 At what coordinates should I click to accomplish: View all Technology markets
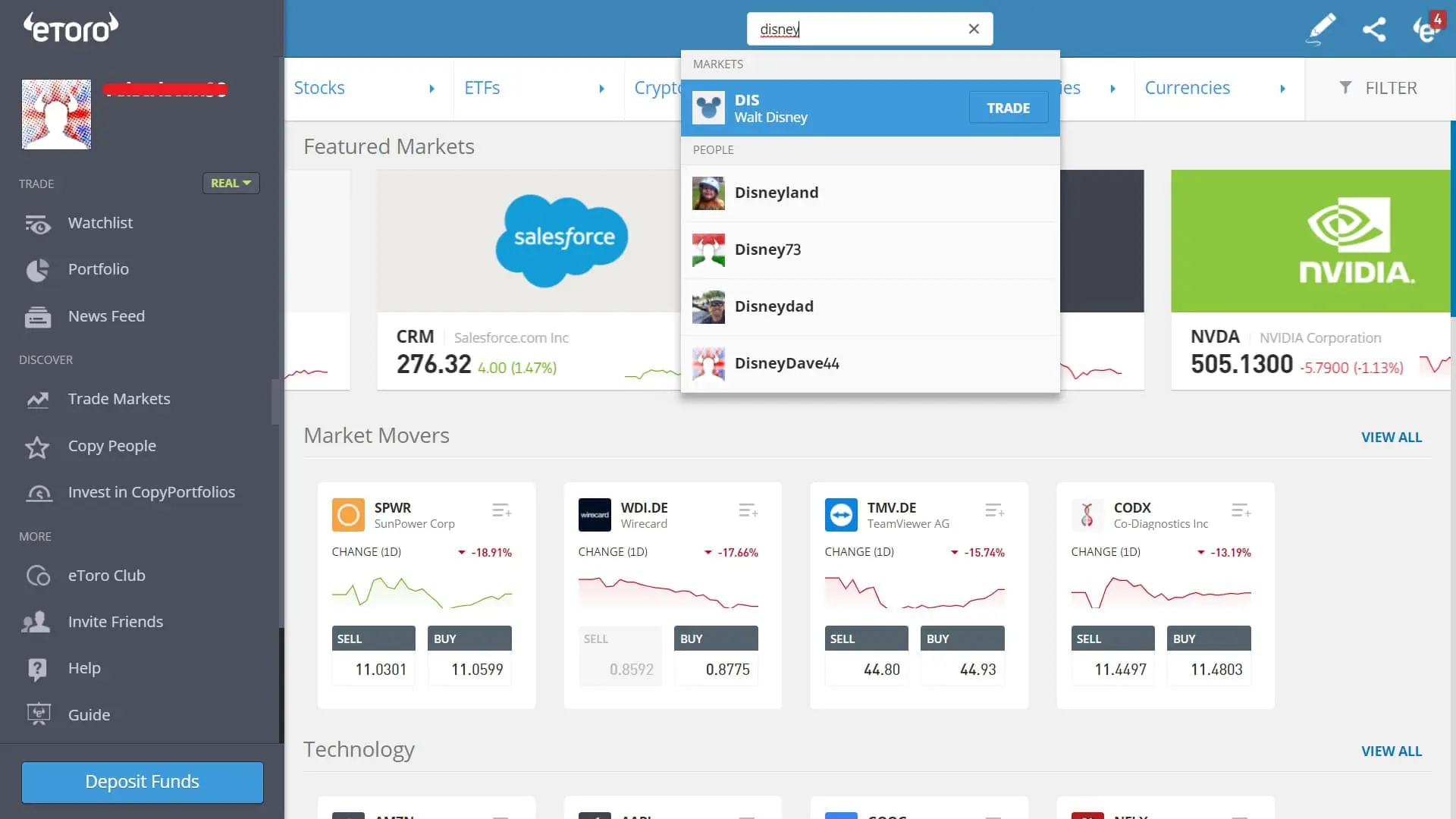pos(1392,752)
